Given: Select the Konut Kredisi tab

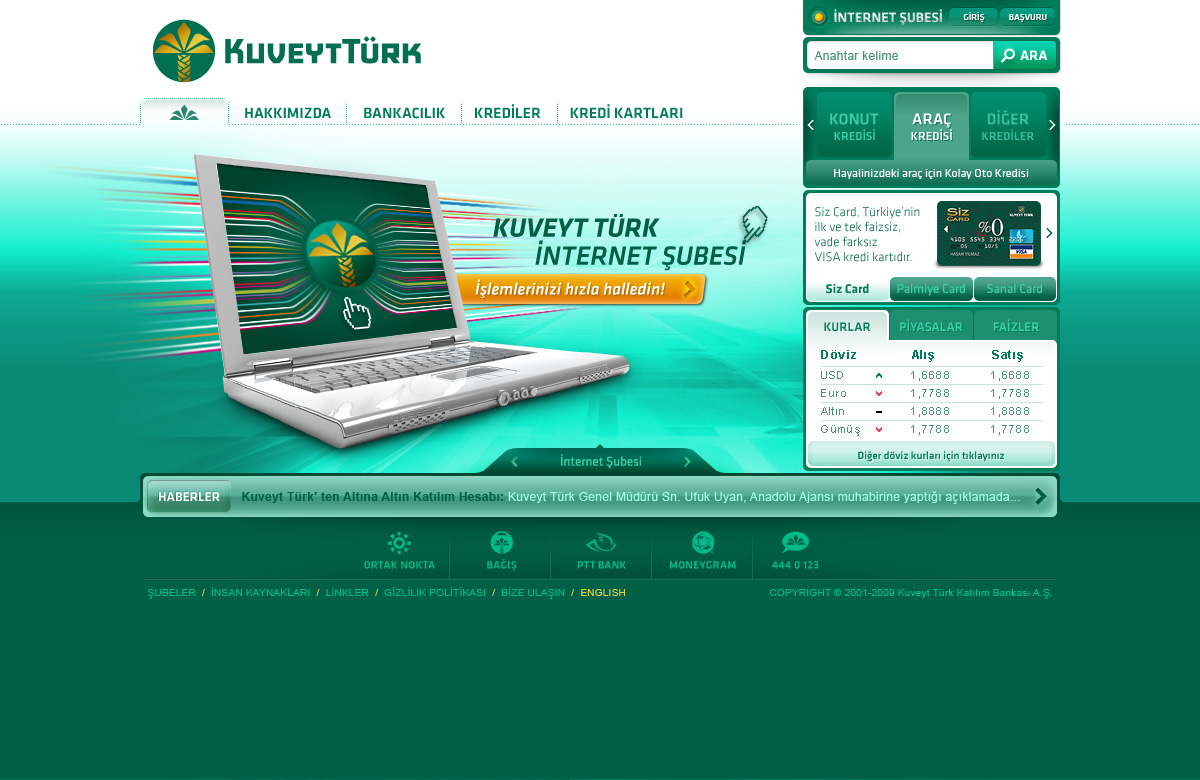Looking at the screenshot, I should (853, 126).
